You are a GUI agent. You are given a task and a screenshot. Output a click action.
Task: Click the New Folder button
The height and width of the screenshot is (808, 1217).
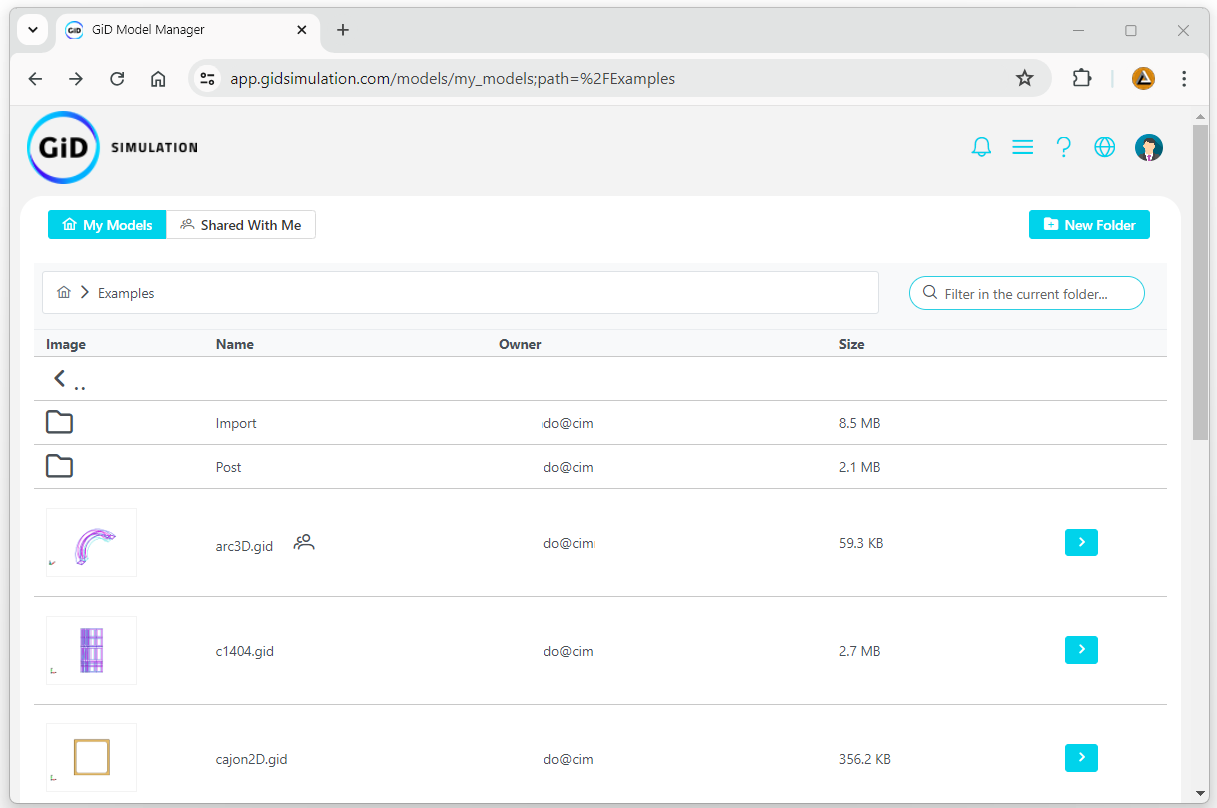(1088, 225)
